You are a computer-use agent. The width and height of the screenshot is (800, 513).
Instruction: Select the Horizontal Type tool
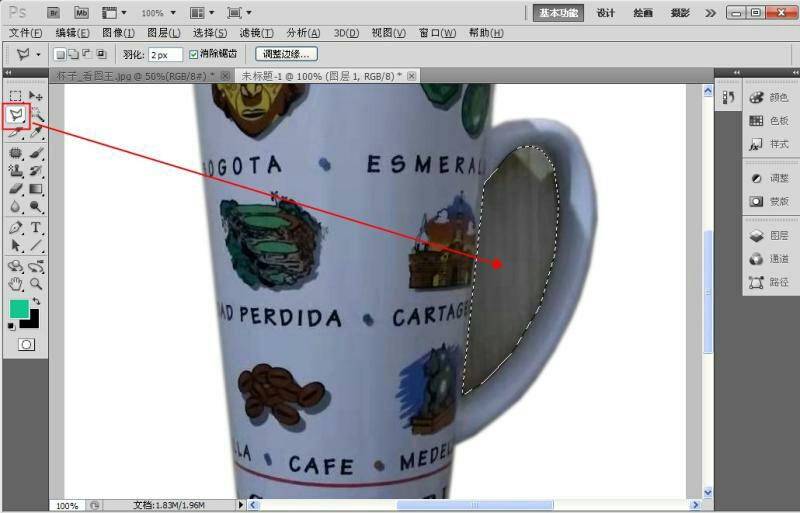[36, 228]
